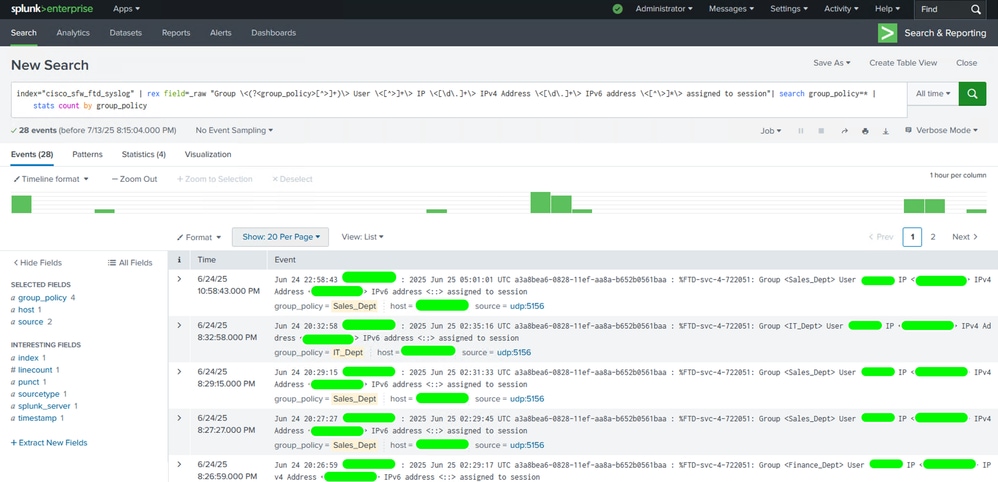998x482 pixels.
Task: Click Extract New Fields link
Action: tap(49, 443)
